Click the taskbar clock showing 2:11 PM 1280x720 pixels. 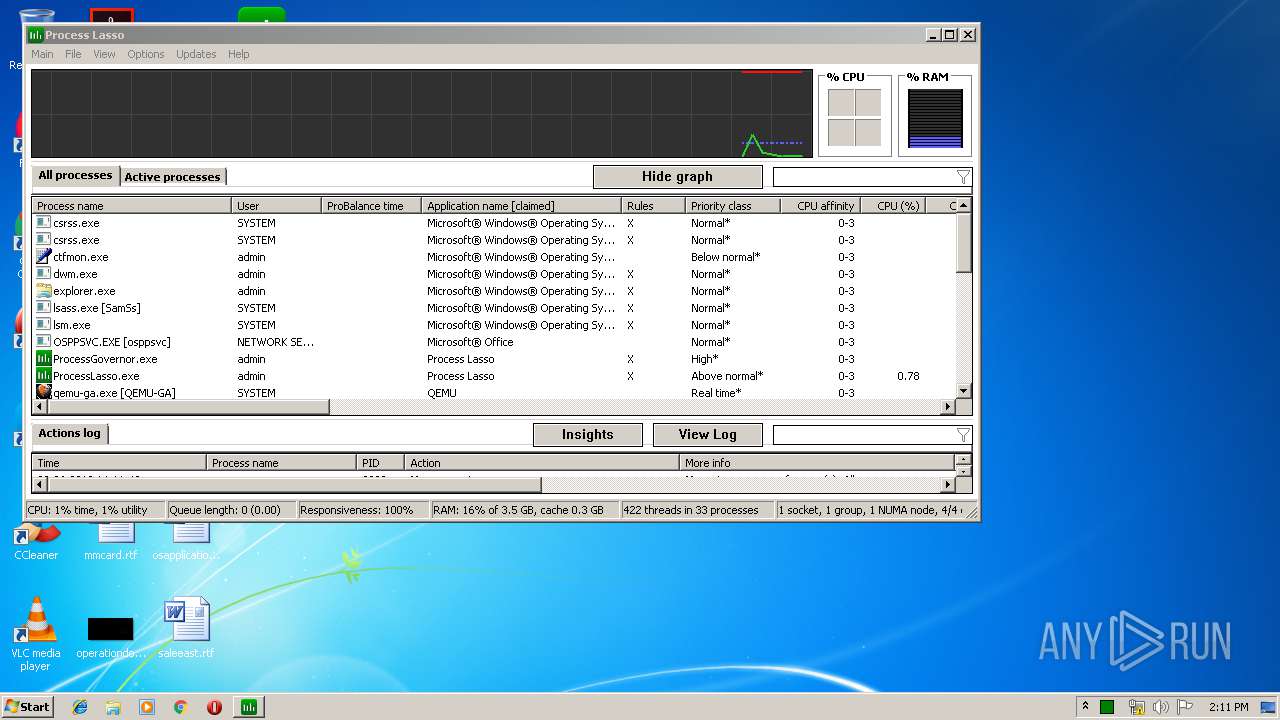[1228, 707]
